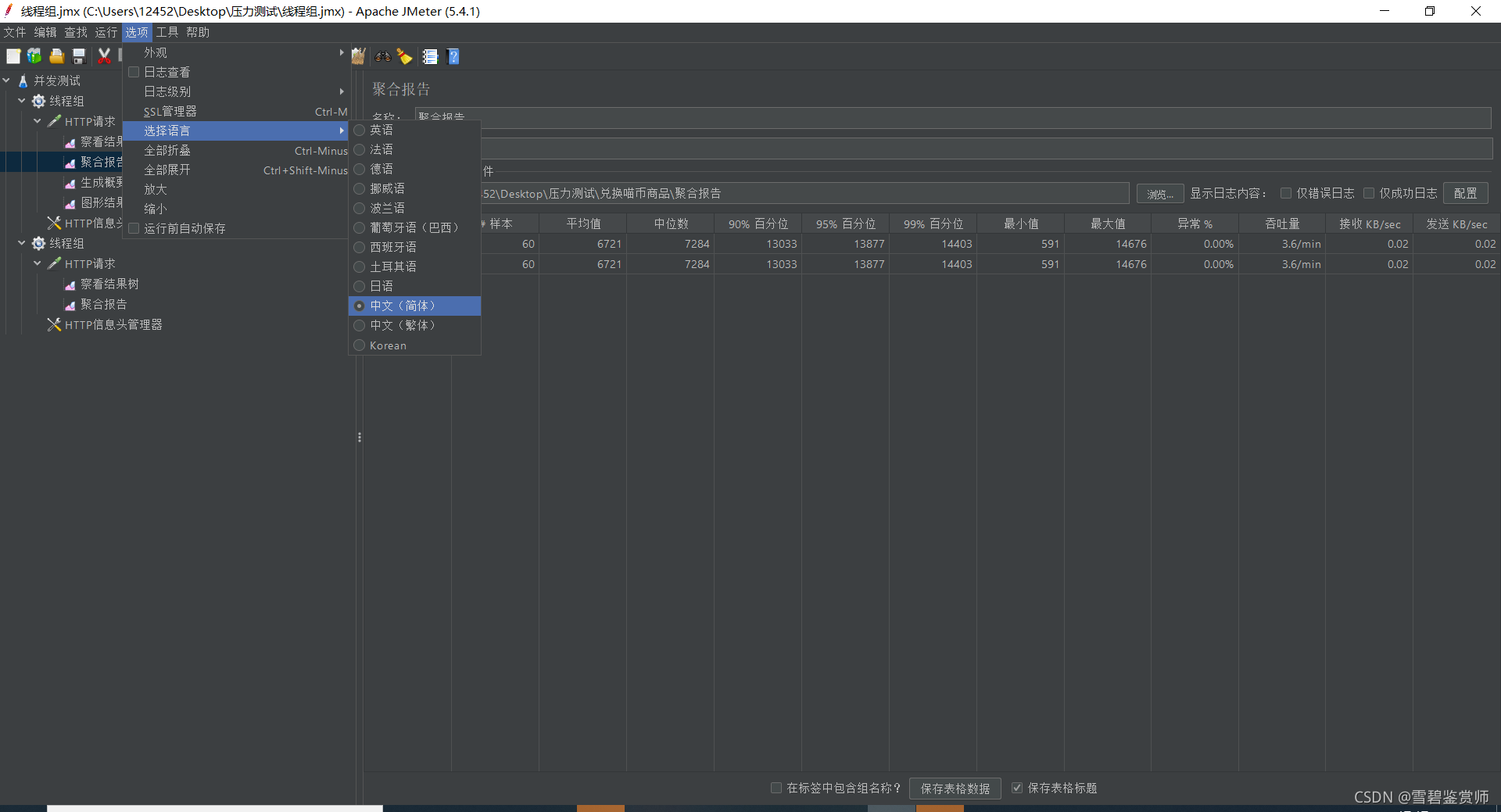The width and height of the screenshot is (1501, 812).
Task: Click the gear icon of the first 线程组
Action: (38, 101)
